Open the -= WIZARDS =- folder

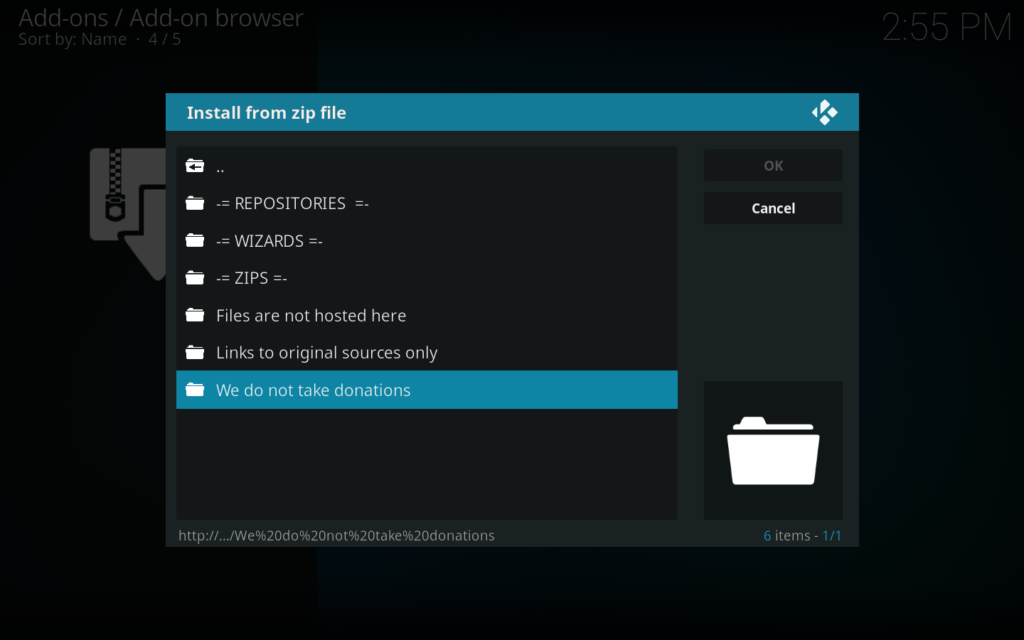point(426,240)
